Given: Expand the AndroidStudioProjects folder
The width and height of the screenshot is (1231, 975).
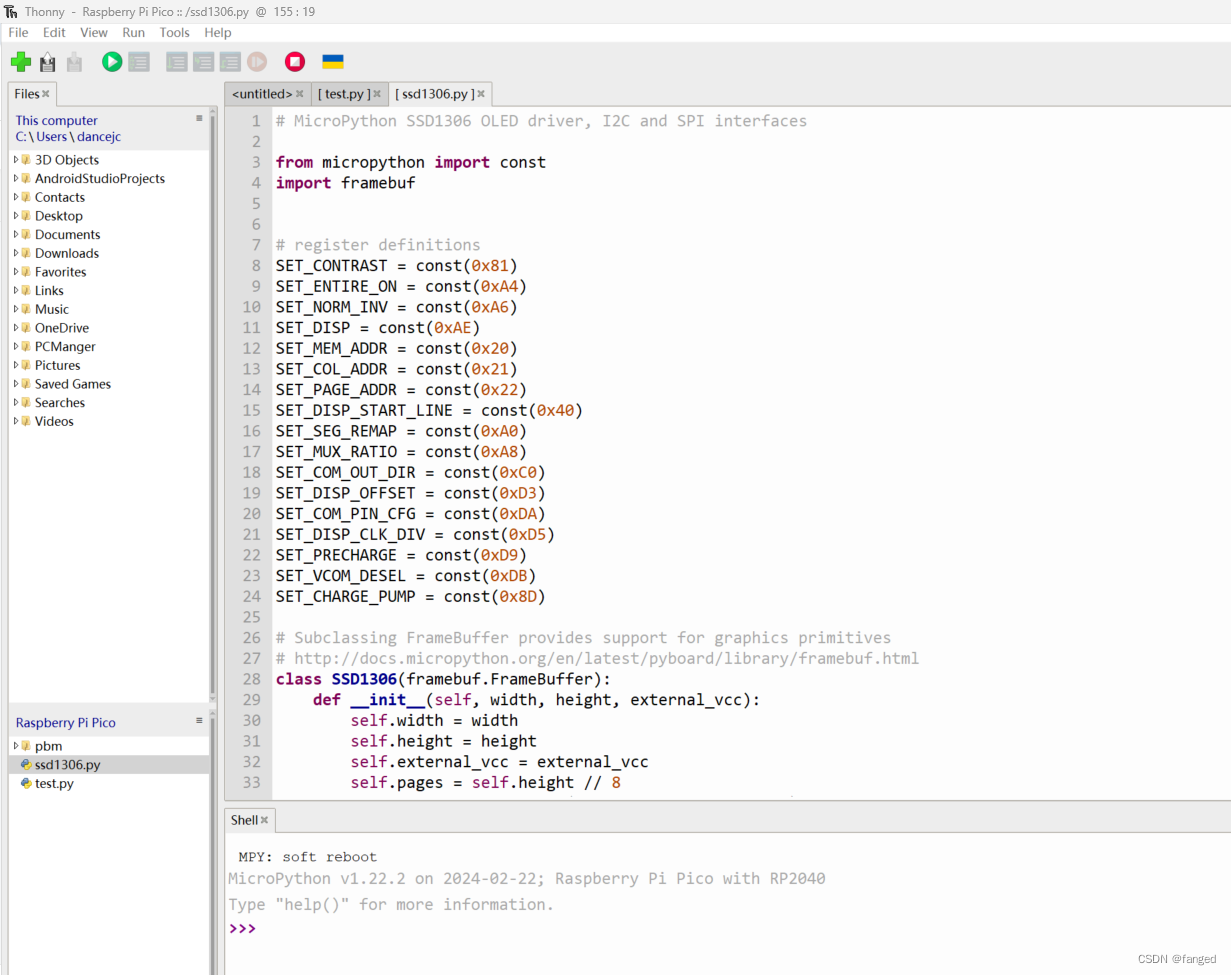Looking at the screenshot, I should 16,178.
